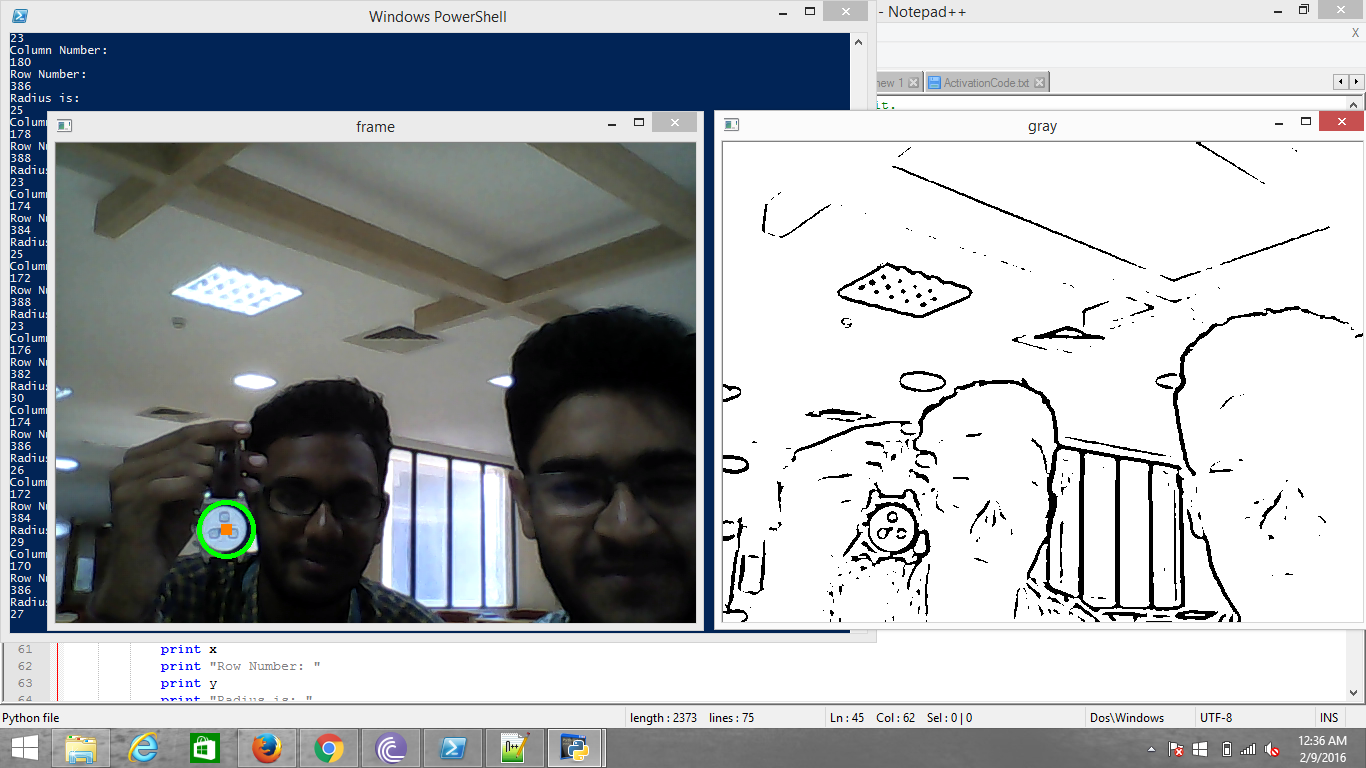Click the network signal icon in the tray
This screenshot has width=1366, height=768.
[x=1248, y=749]
